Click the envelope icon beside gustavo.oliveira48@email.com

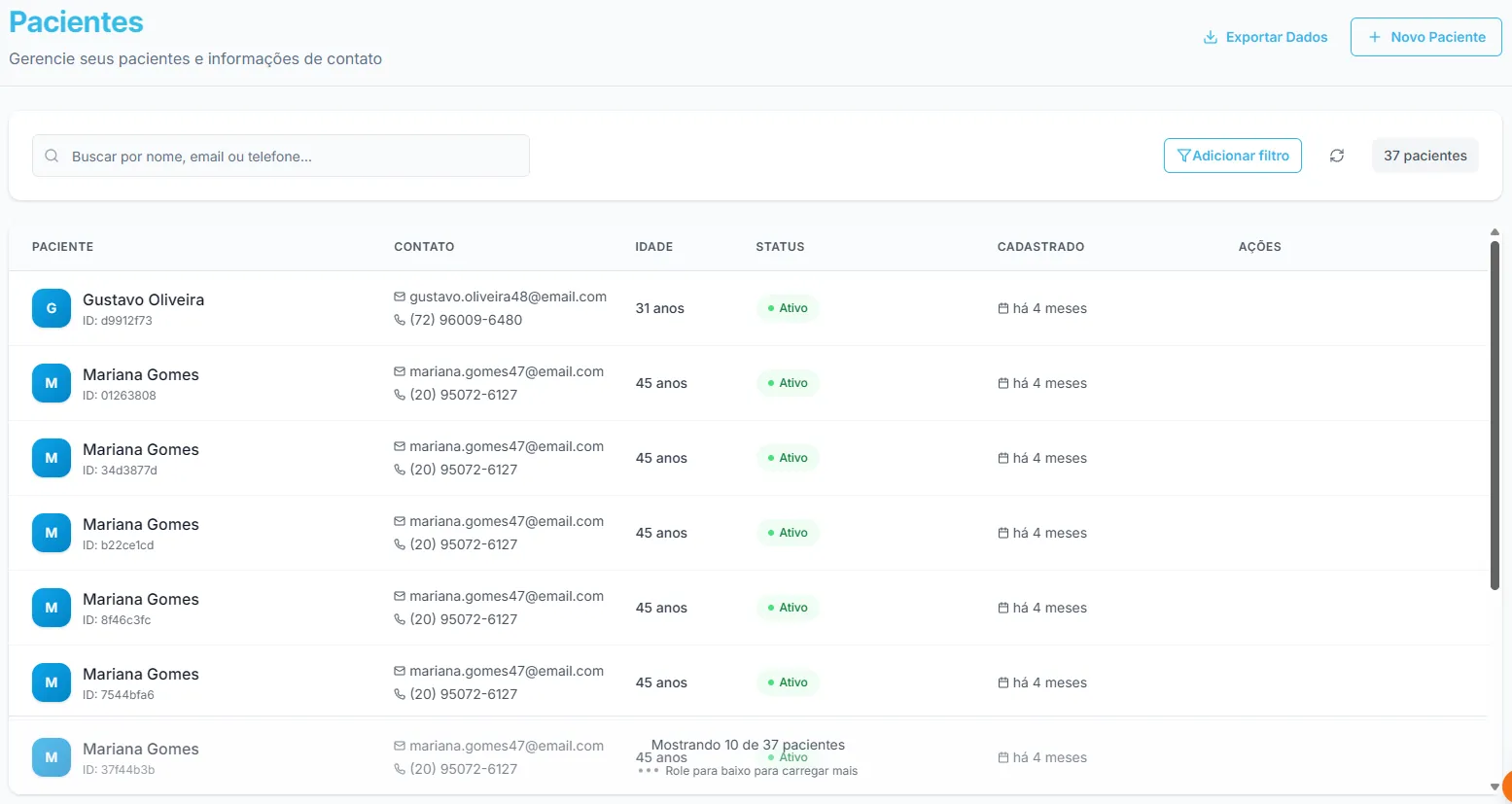click(400, 297)
